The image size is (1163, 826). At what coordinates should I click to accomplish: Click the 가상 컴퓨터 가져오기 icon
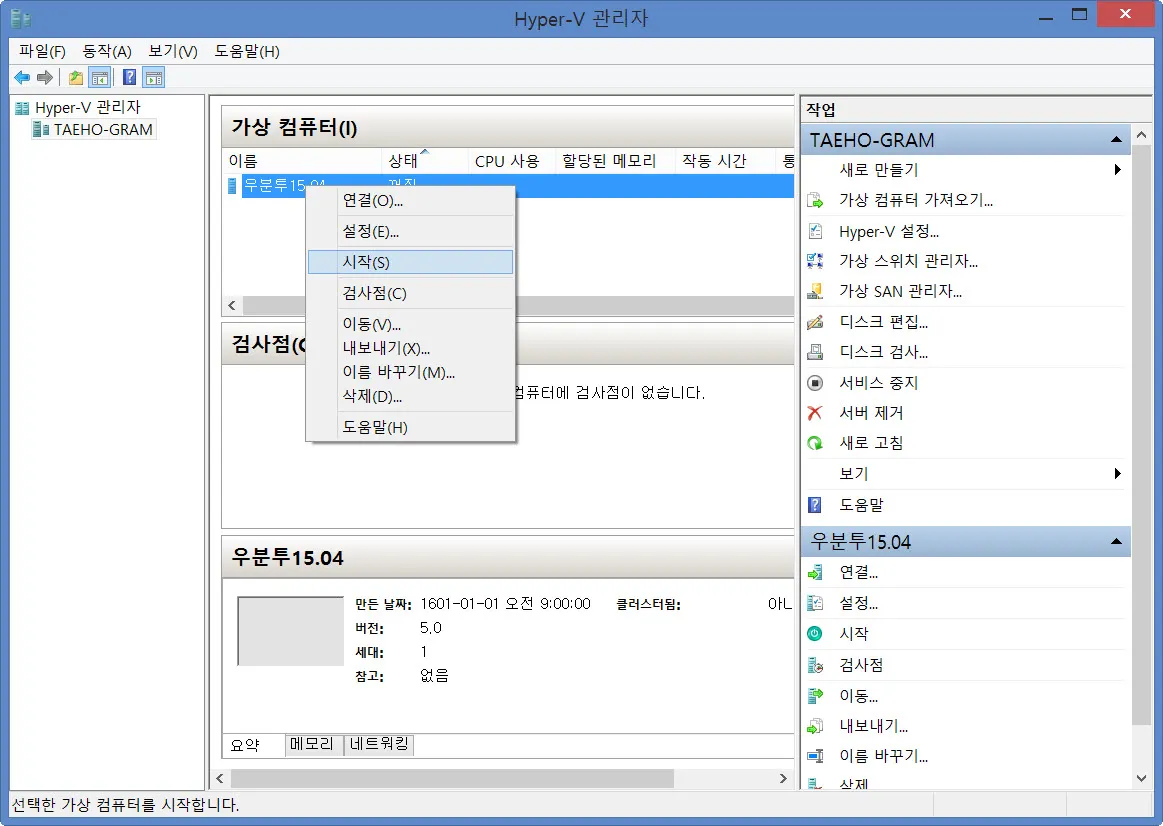(815, 200)
